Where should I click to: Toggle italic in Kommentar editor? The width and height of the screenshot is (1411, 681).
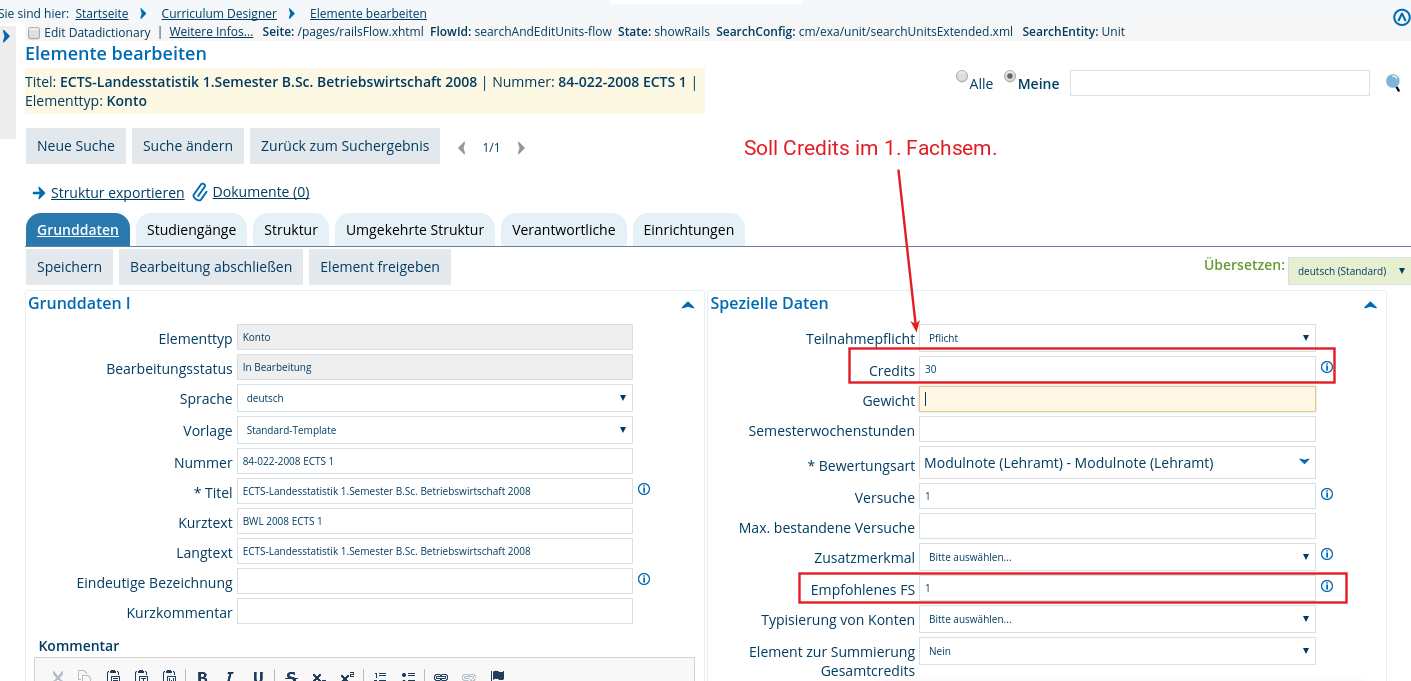pyautogui.click(x=230, y=676)
